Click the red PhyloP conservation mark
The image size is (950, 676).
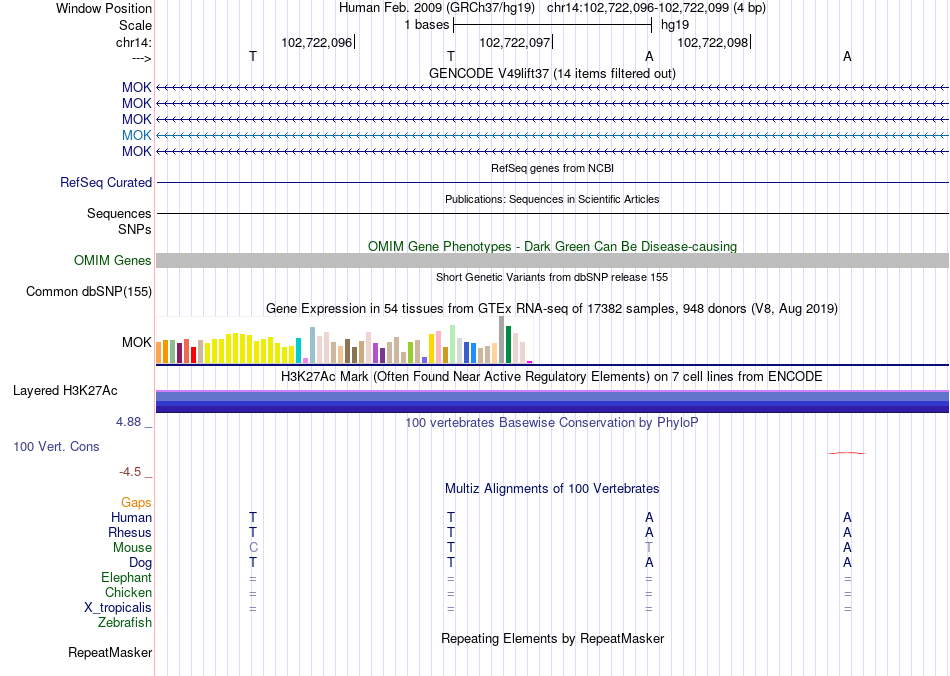847,452
